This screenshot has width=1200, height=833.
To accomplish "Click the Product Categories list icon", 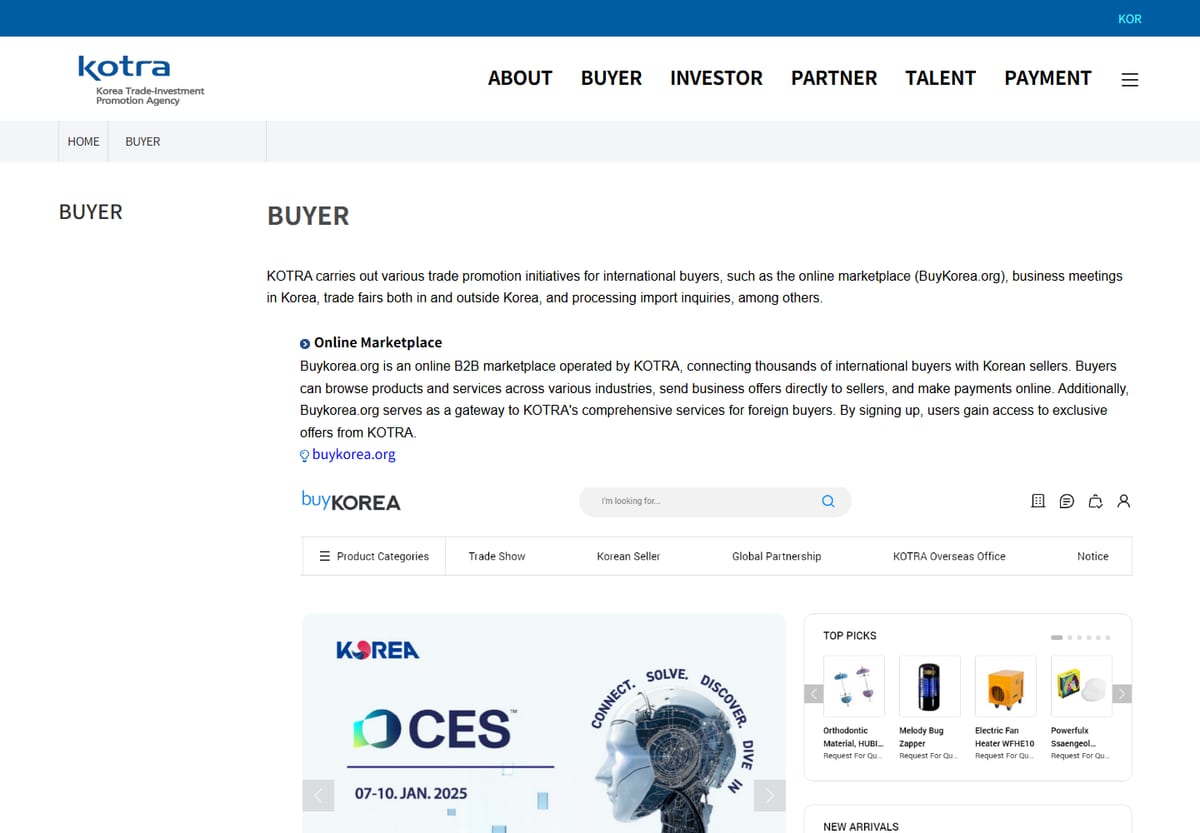I will coord(324,556).
